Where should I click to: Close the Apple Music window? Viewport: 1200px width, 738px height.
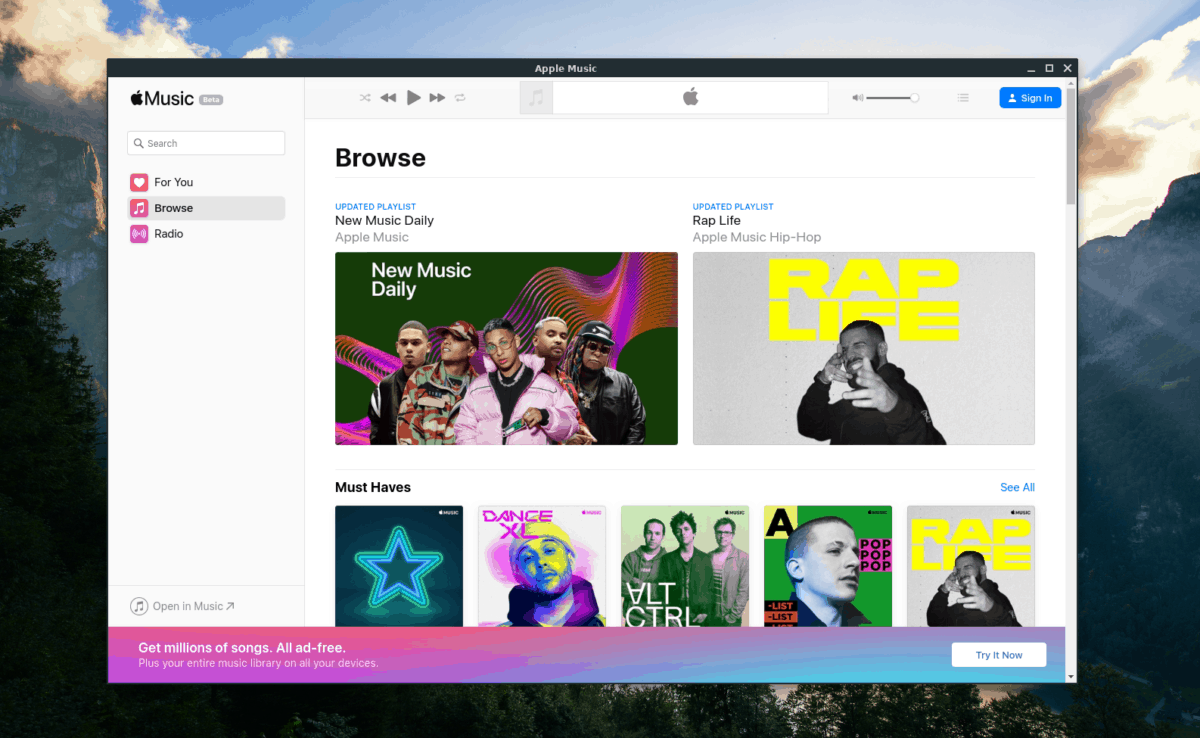point(1068,68)
